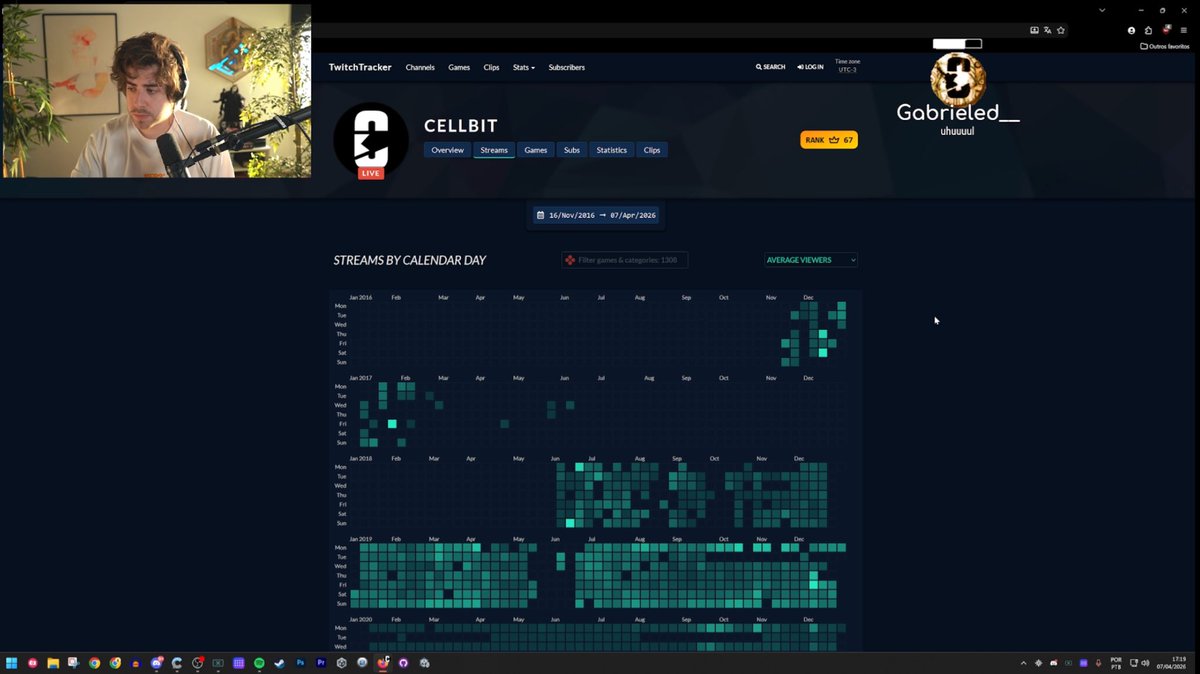Open the Average Viewers dropdown

click(811, 260)
